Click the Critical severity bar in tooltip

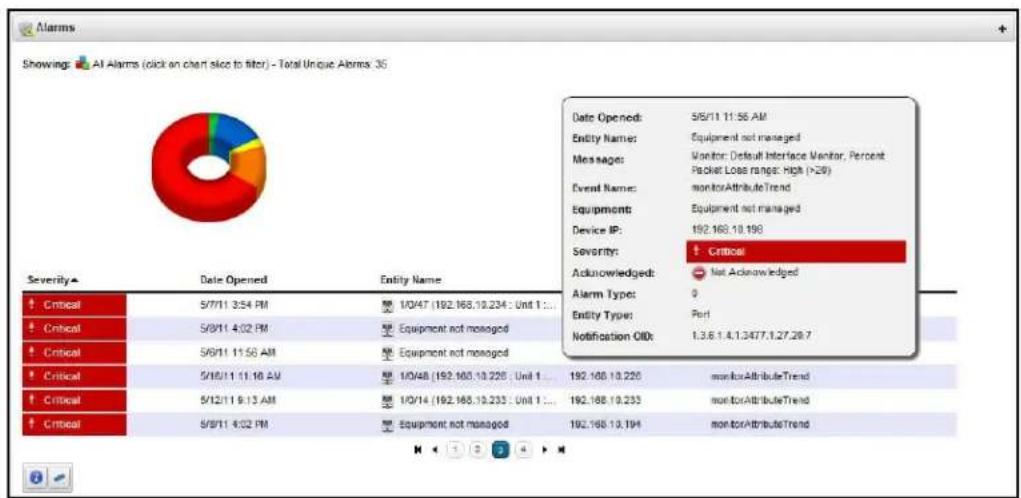[796, 251]
